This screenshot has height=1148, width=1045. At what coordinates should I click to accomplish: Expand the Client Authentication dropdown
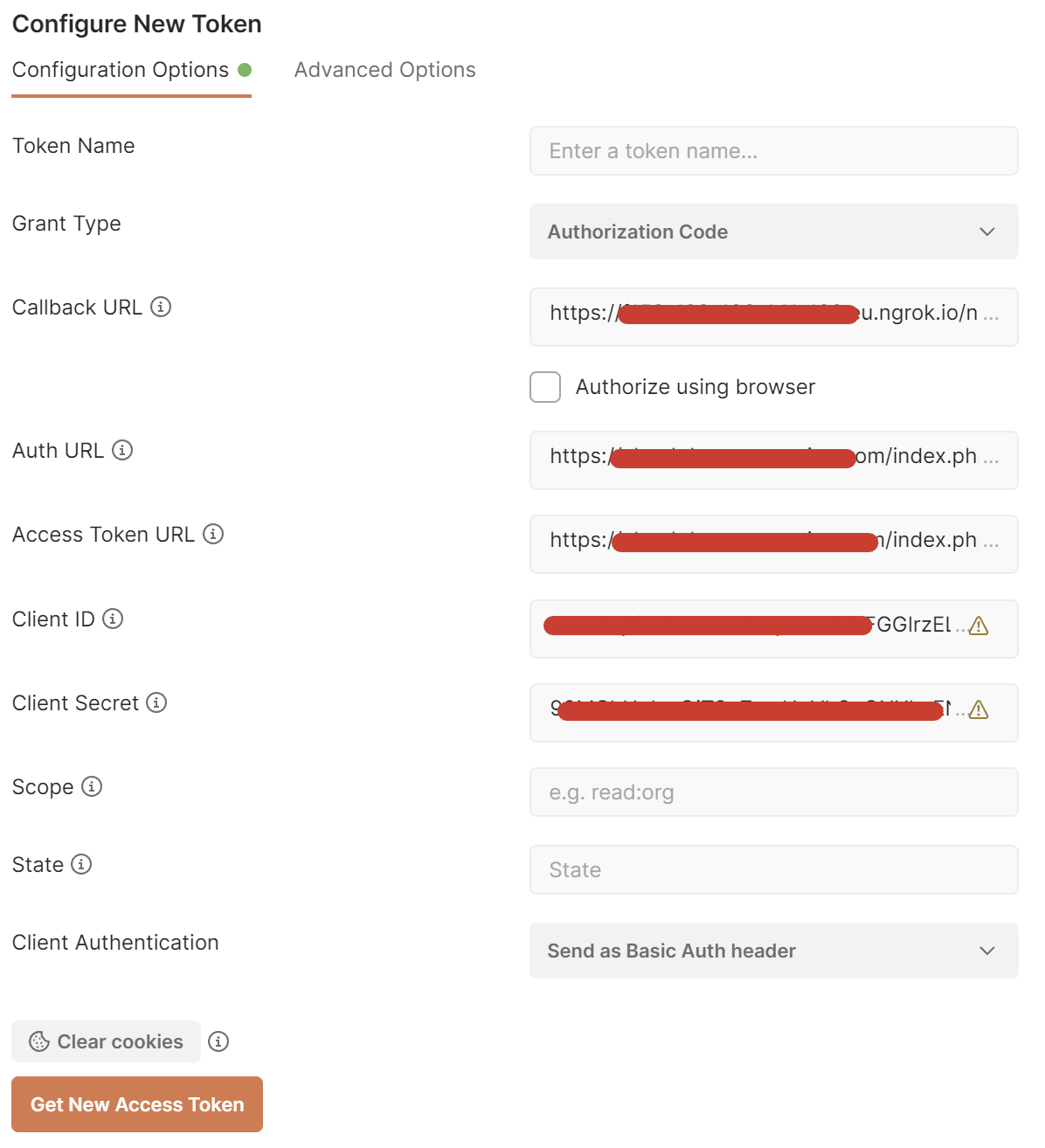(x=774, y=951)
